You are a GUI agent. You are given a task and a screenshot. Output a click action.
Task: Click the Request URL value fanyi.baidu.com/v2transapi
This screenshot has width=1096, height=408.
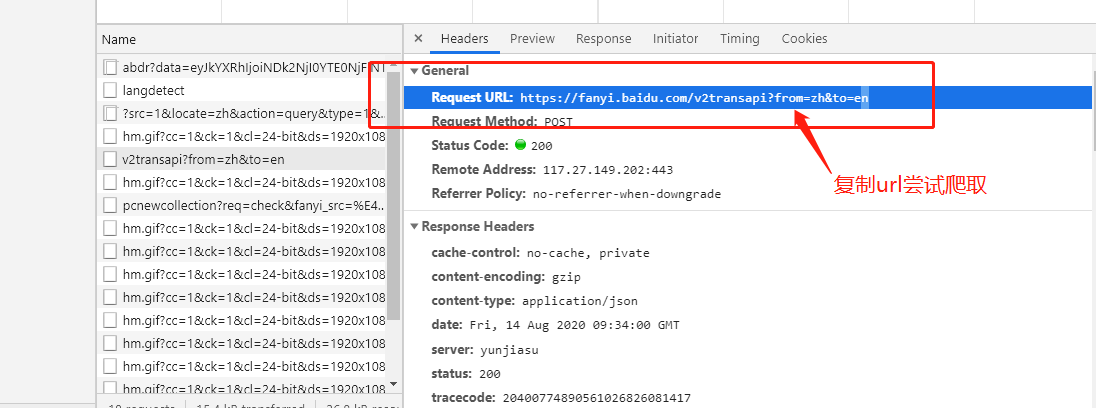coord(694,99)
